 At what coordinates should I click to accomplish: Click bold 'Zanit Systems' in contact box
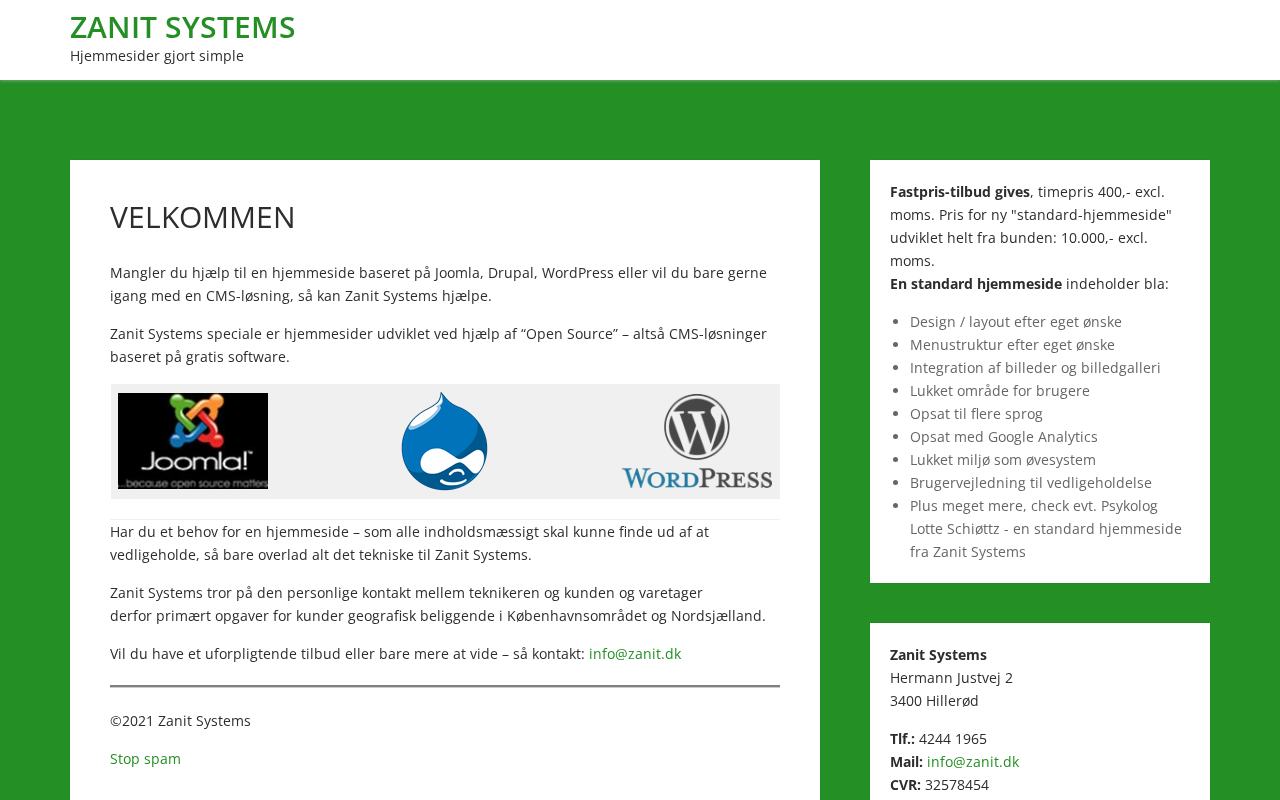coord(938,655)
